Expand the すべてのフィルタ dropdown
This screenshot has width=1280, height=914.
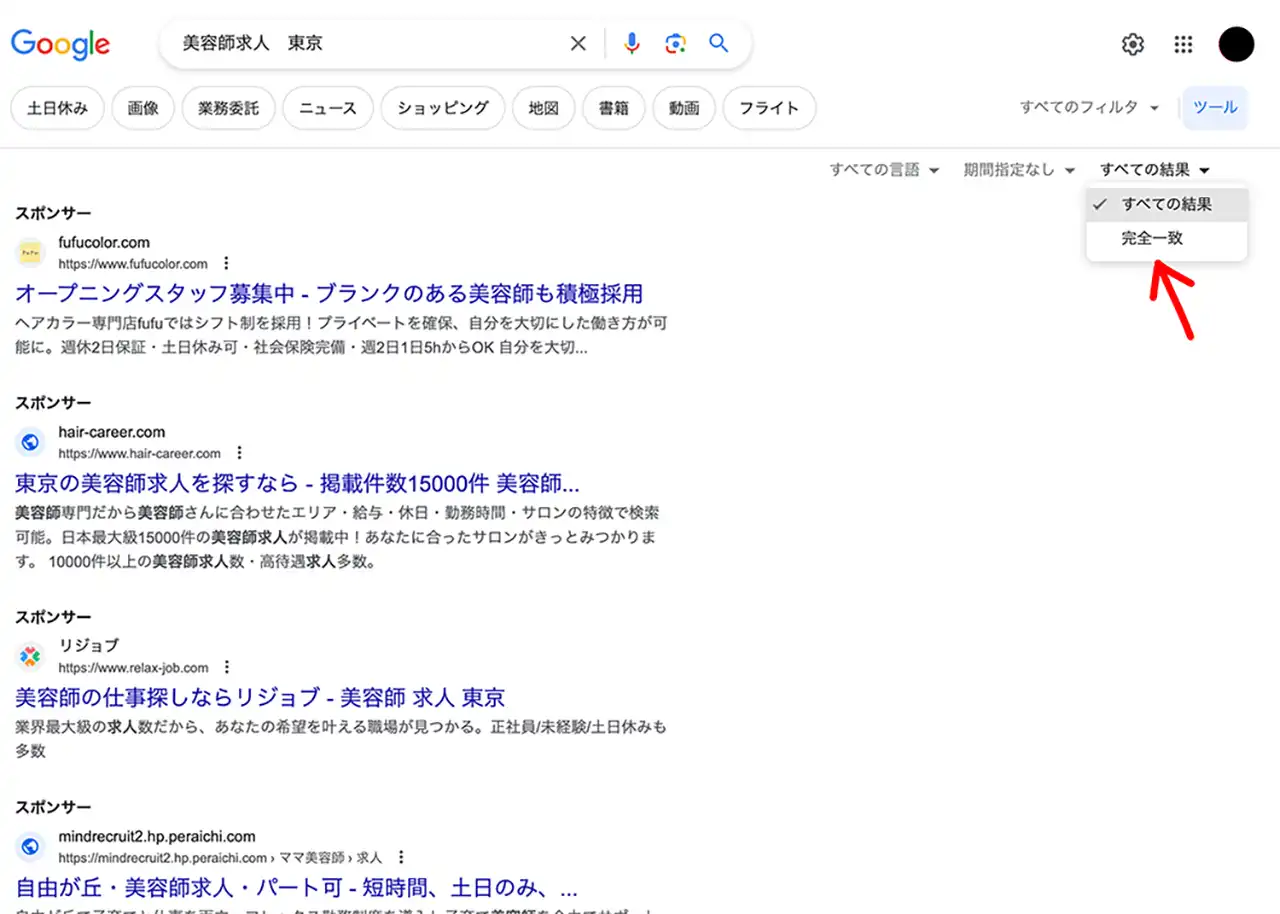1087,107
